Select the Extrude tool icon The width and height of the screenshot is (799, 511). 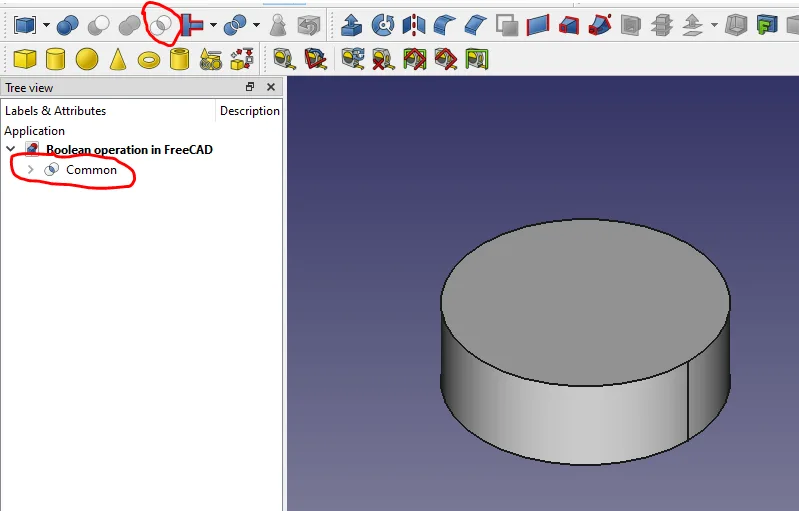click(351, 24)
